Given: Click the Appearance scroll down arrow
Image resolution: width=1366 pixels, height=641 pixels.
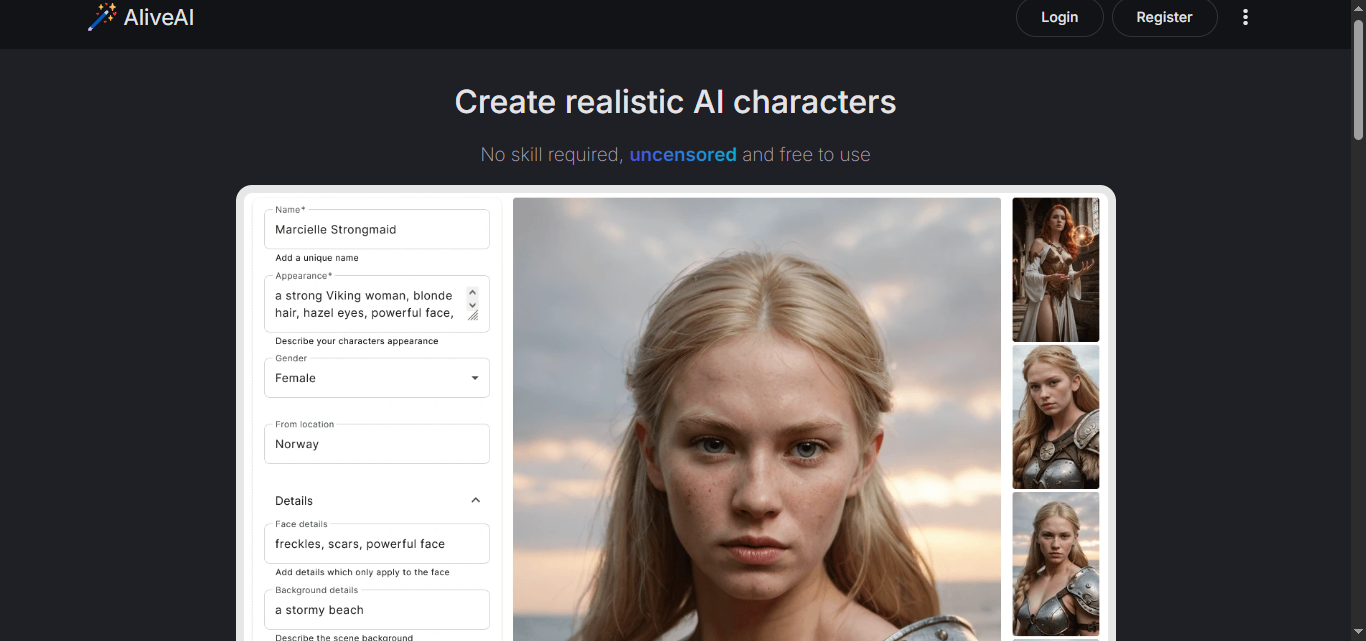Looking at the screenshot, I should (473, 304).
